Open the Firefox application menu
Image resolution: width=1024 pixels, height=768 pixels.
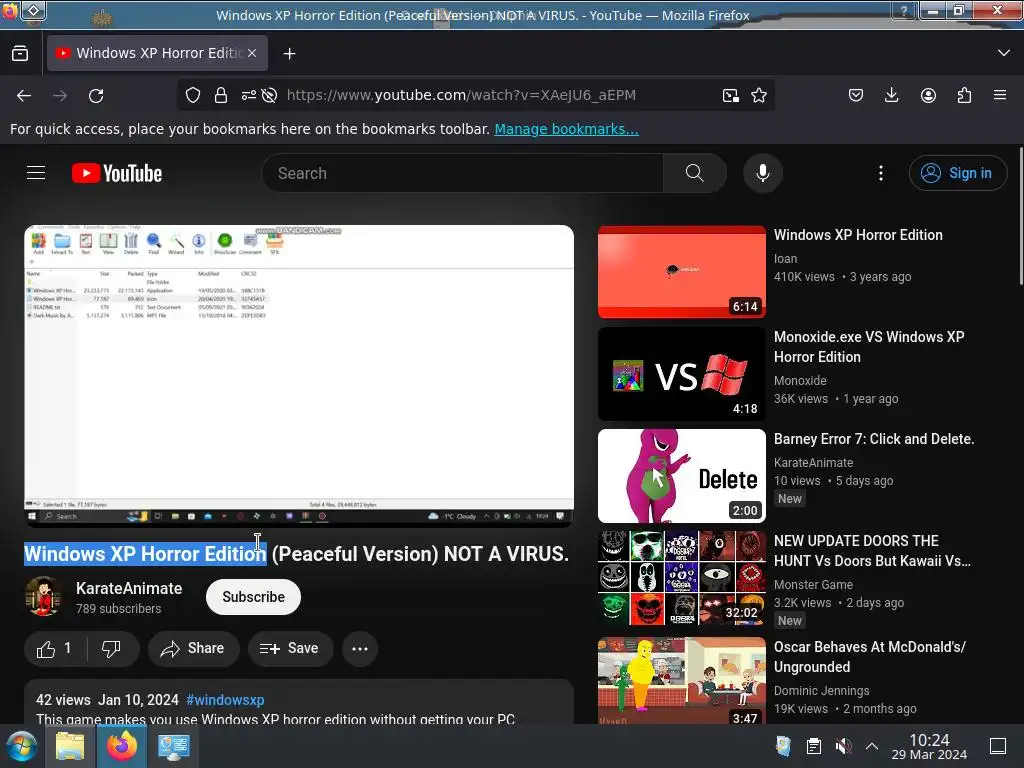pos(1000,95)
